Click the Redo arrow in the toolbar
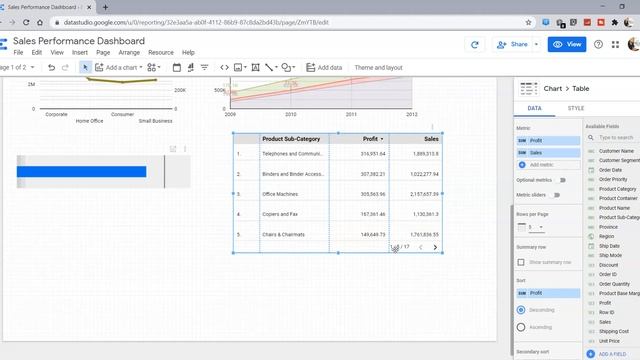 click(x=65, y=67)
